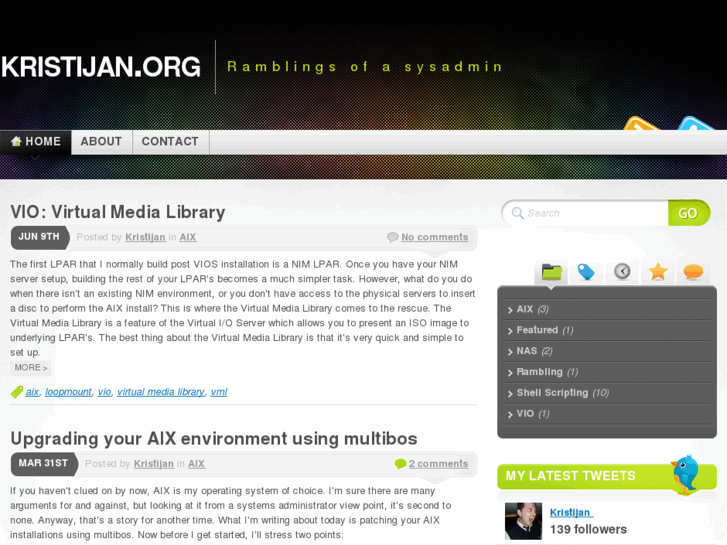Click the Twitter profile avatar photo
This screenshot has height=545, width=727.
523,521
